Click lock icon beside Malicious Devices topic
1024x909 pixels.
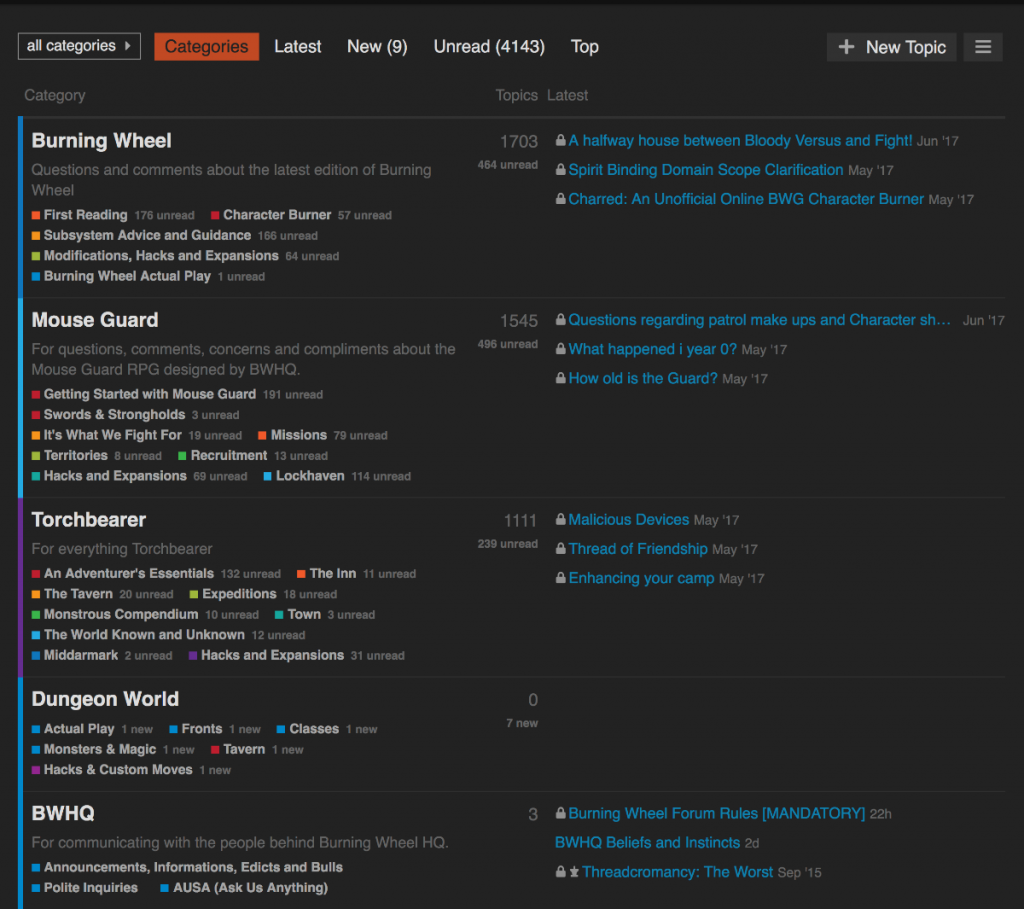click(560, 519)
